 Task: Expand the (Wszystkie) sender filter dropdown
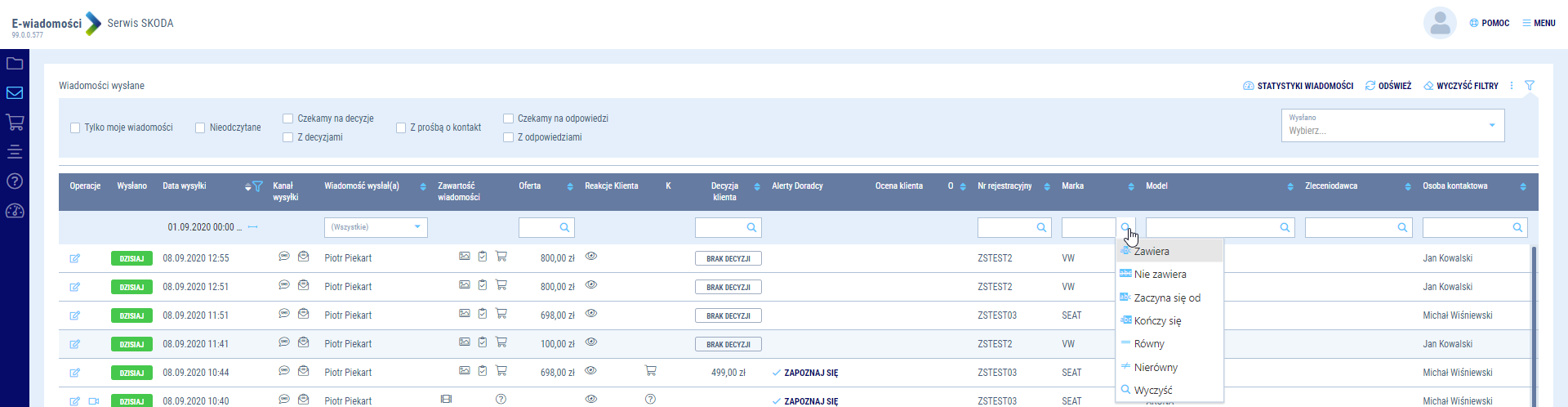pos(376,227)
